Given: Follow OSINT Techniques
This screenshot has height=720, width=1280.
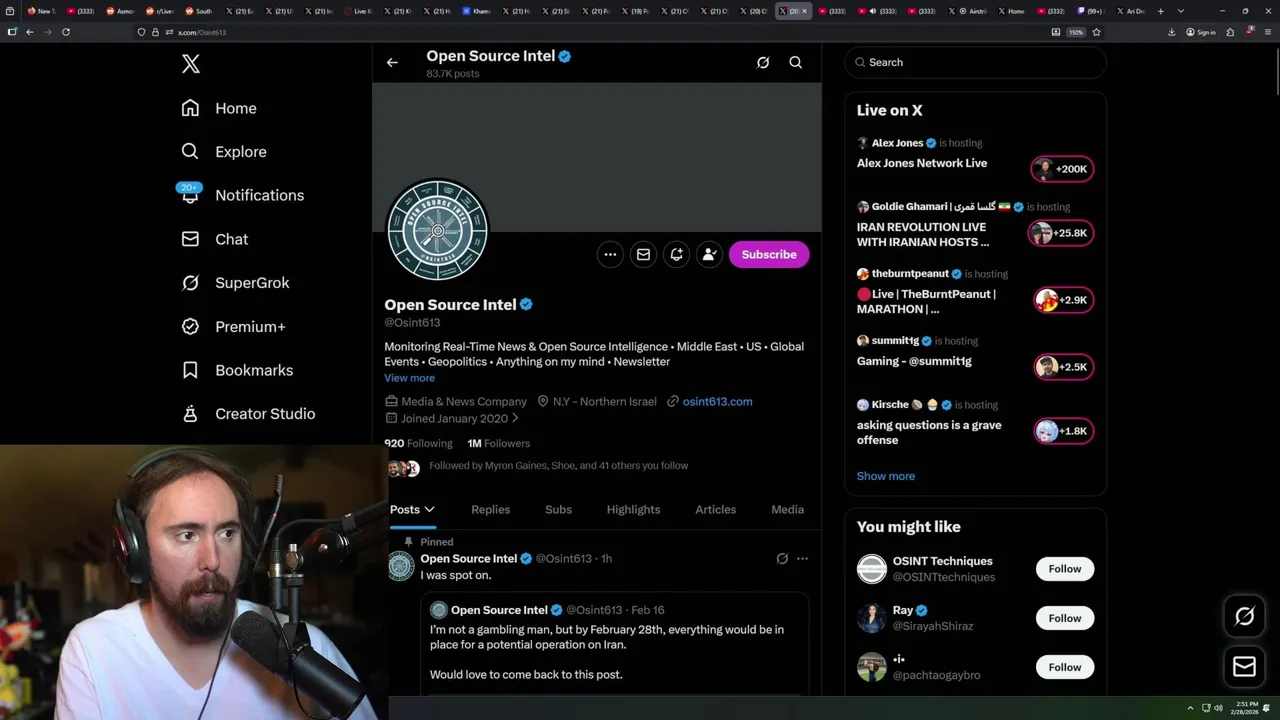Looking at the screenshot, I should [x=1065, y=569].
